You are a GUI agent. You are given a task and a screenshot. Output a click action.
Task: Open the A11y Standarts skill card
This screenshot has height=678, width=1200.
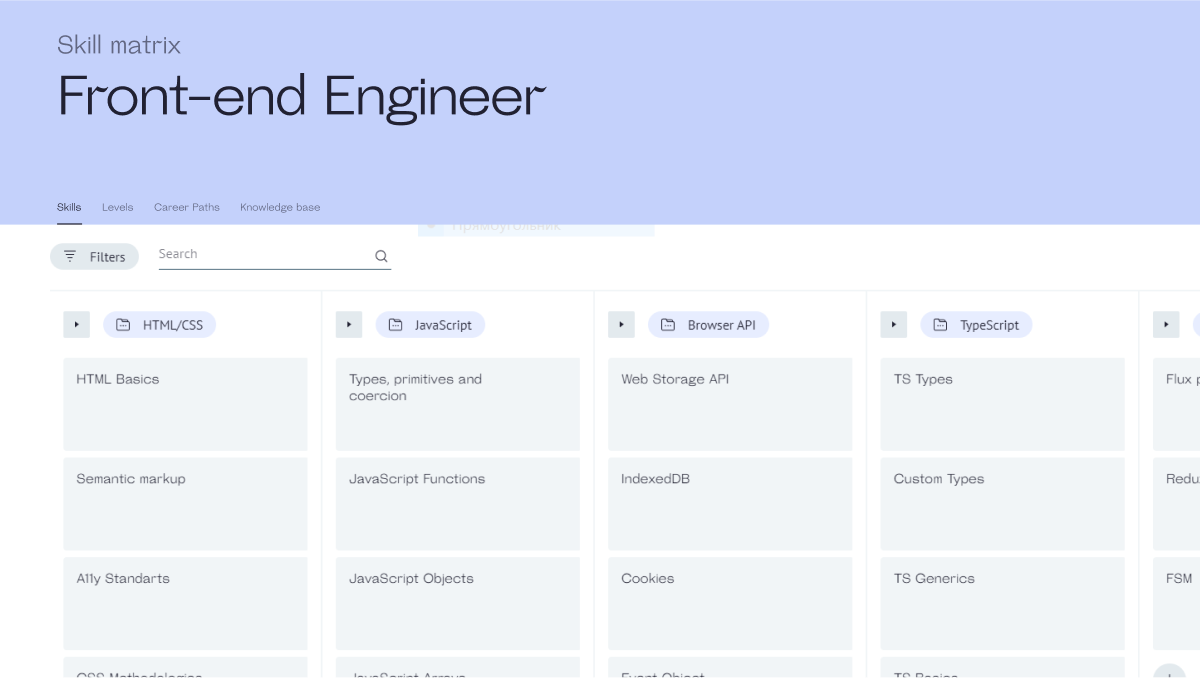point(185,603)
